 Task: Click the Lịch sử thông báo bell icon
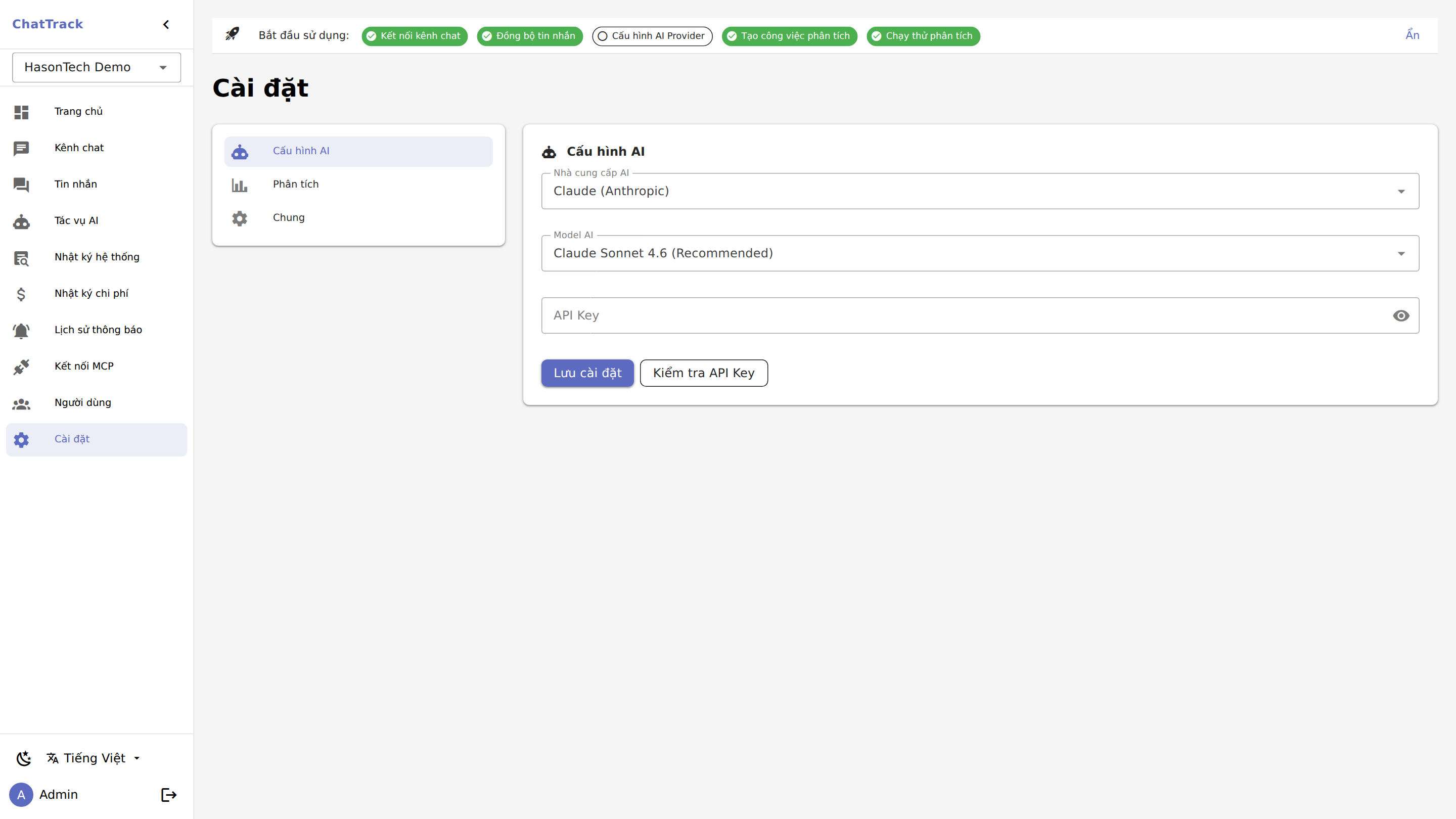[21, 330]
